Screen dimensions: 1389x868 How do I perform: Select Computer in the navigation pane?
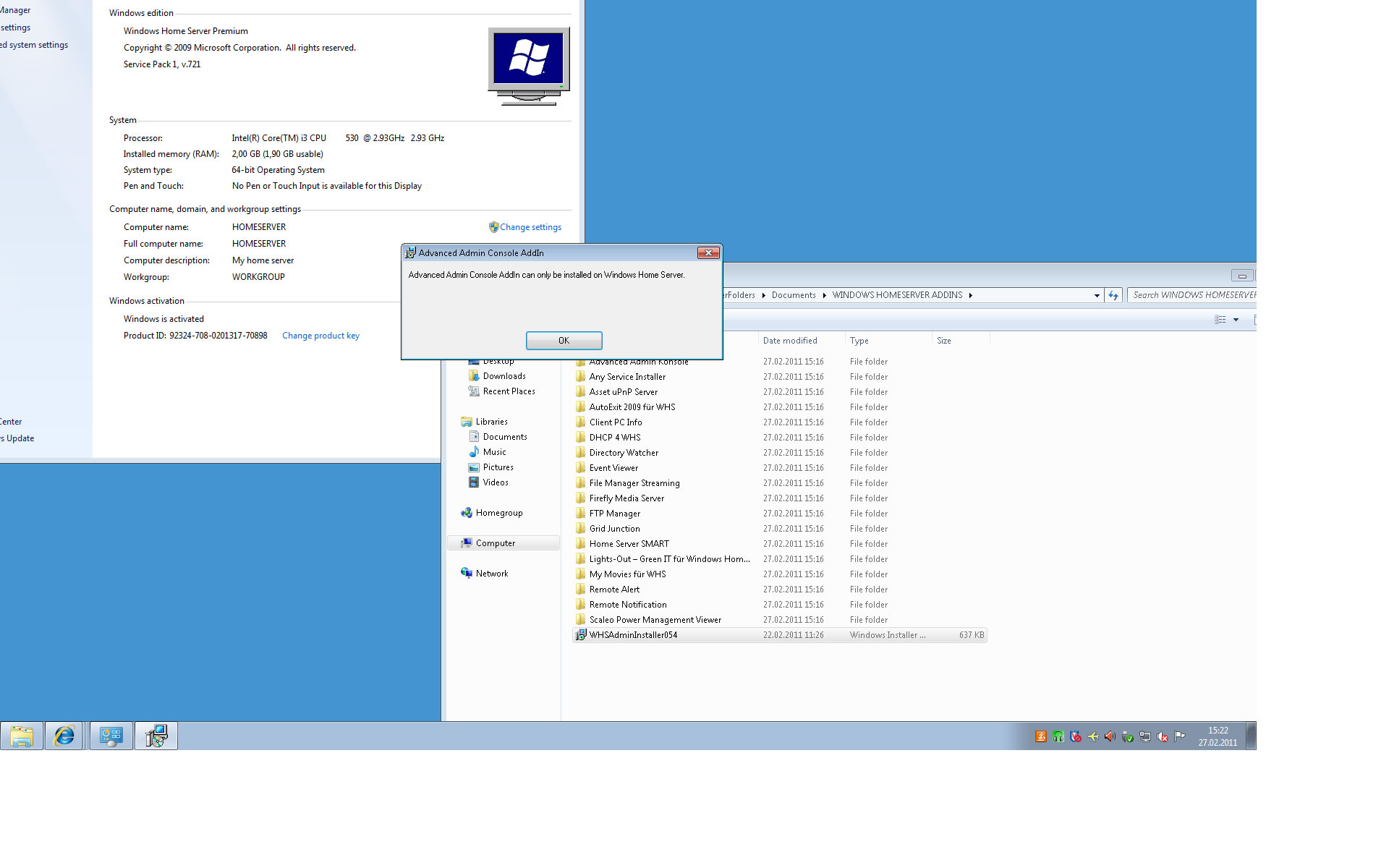click(x=504, y=543)
